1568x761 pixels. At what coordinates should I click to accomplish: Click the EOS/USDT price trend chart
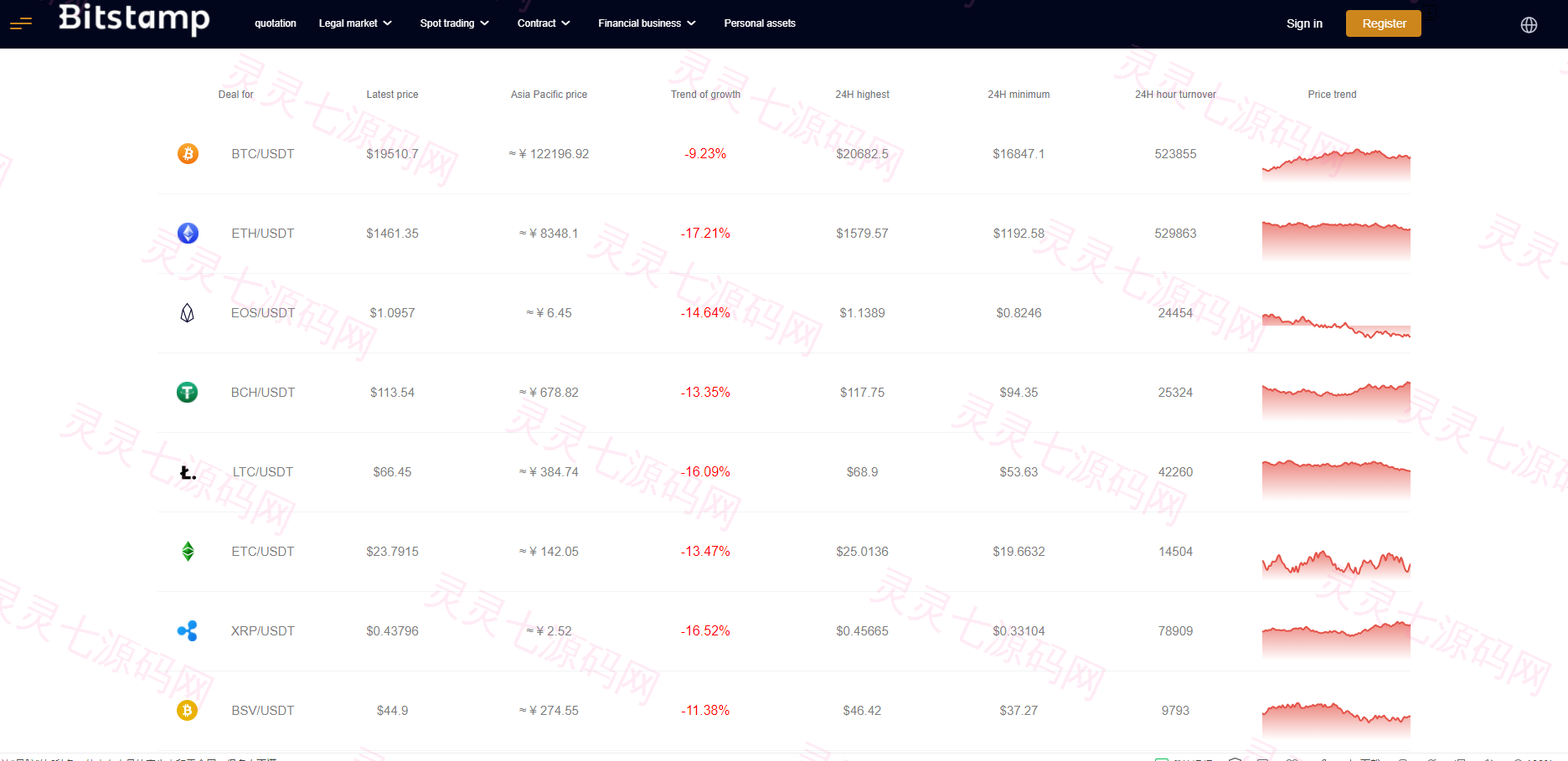tap(1336, 325)
